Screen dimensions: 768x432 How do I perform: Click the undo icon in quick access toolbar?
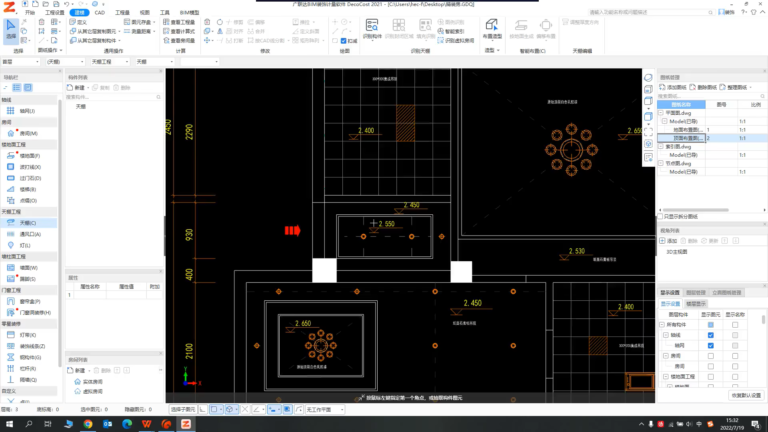67,4
